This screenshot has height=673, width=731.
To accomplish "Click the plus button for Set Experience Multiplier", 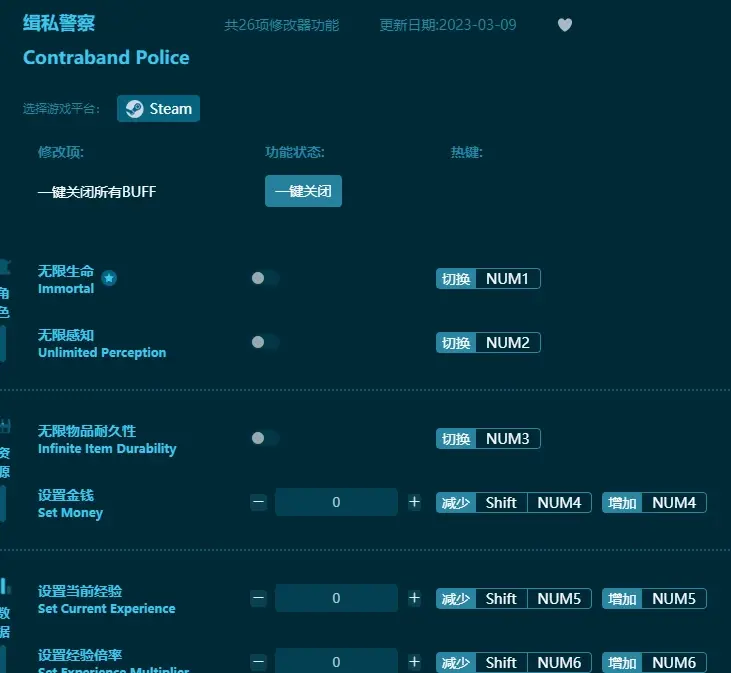I will [x=414, y=662].
